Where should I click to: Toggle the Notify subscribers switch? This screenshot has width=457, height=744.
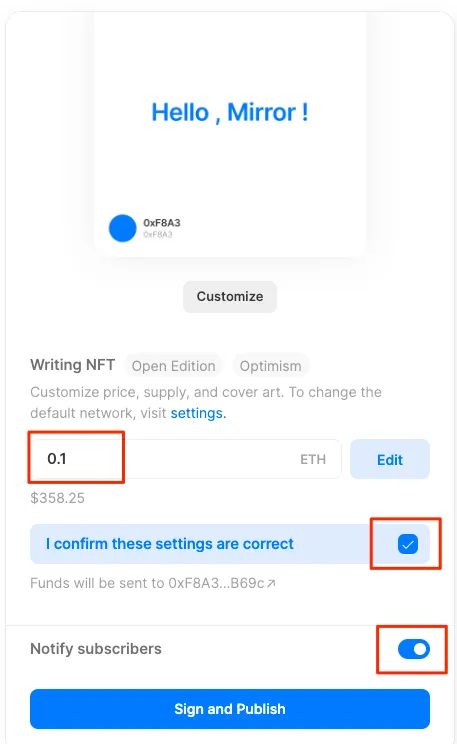pyautogui.click(x=414, y=649)
